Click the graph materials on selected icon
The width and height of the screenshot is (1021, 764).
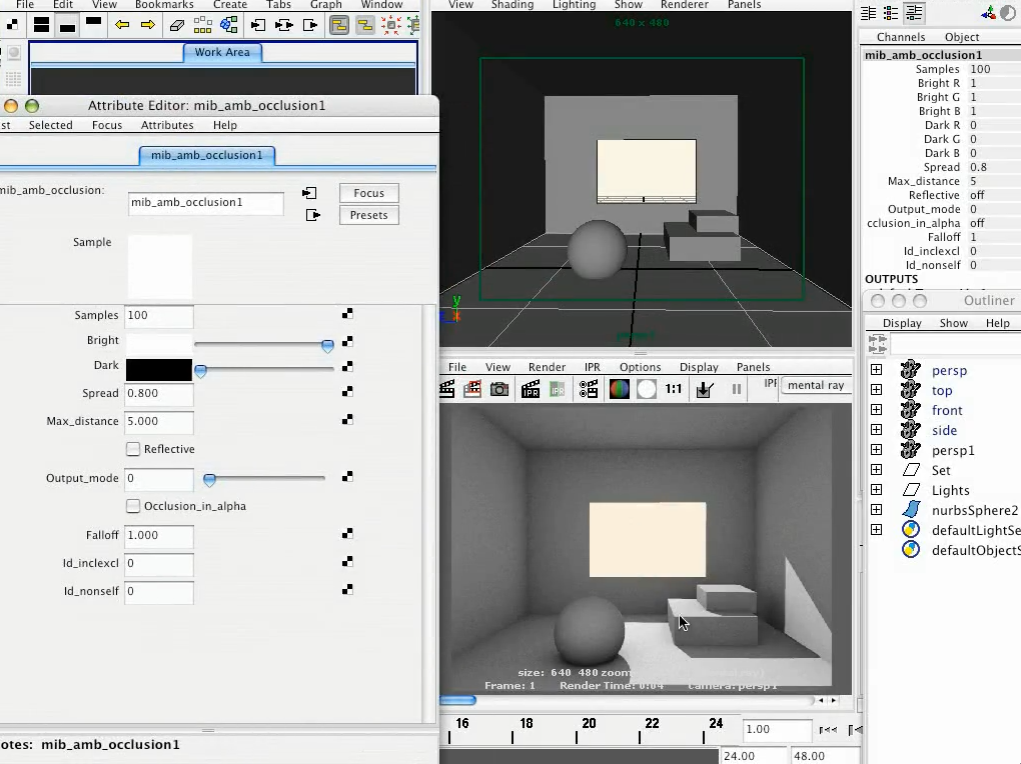coord(229,25)
